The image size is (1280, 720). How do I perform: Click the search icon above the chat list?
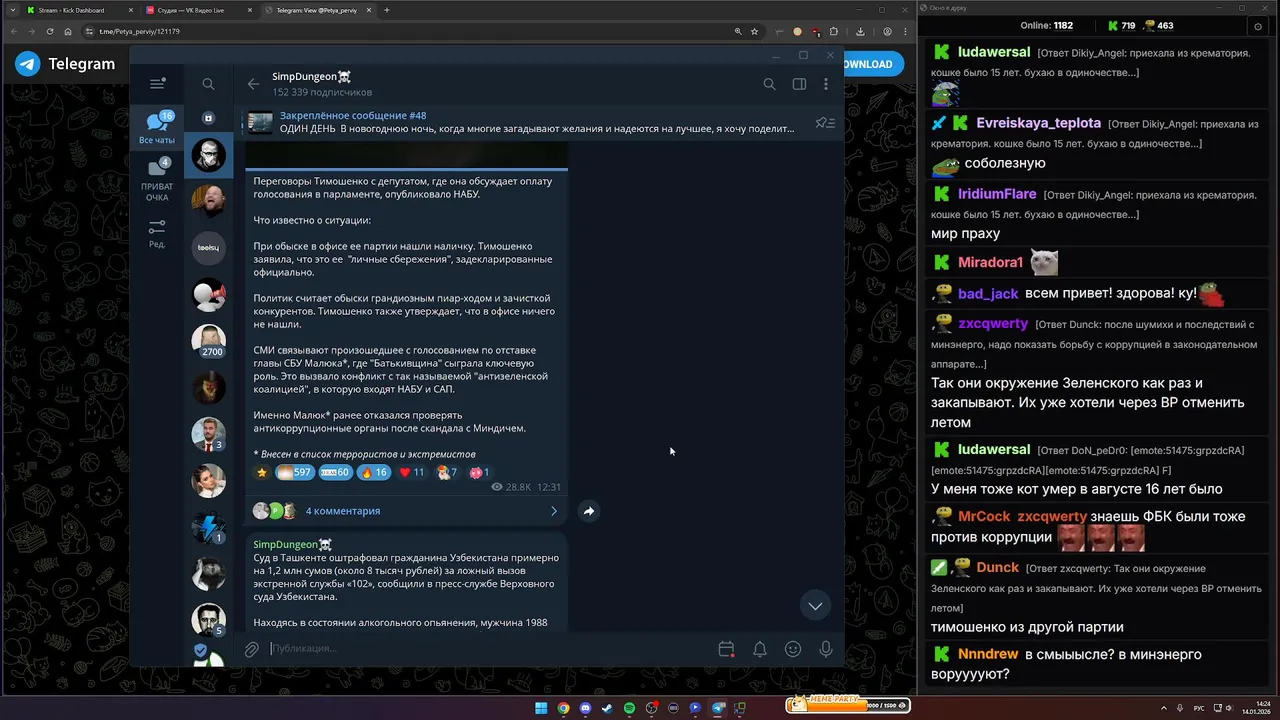pos(208,84)
